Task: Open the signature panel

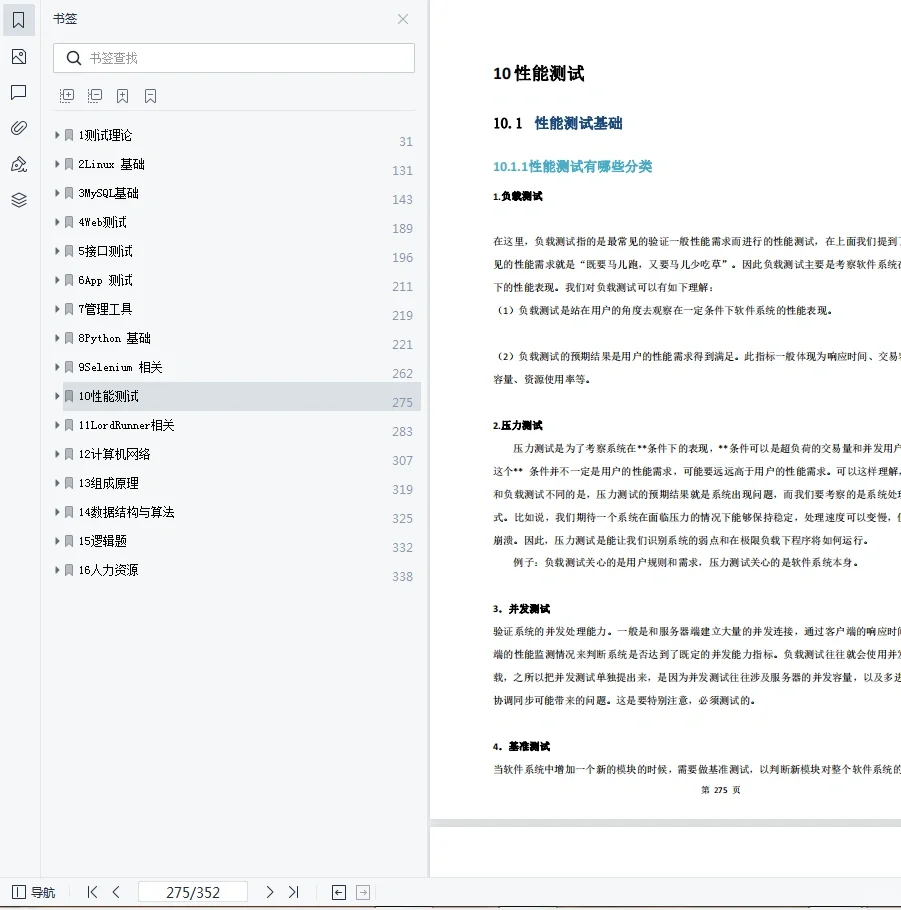Action: (x=18, y=163)
